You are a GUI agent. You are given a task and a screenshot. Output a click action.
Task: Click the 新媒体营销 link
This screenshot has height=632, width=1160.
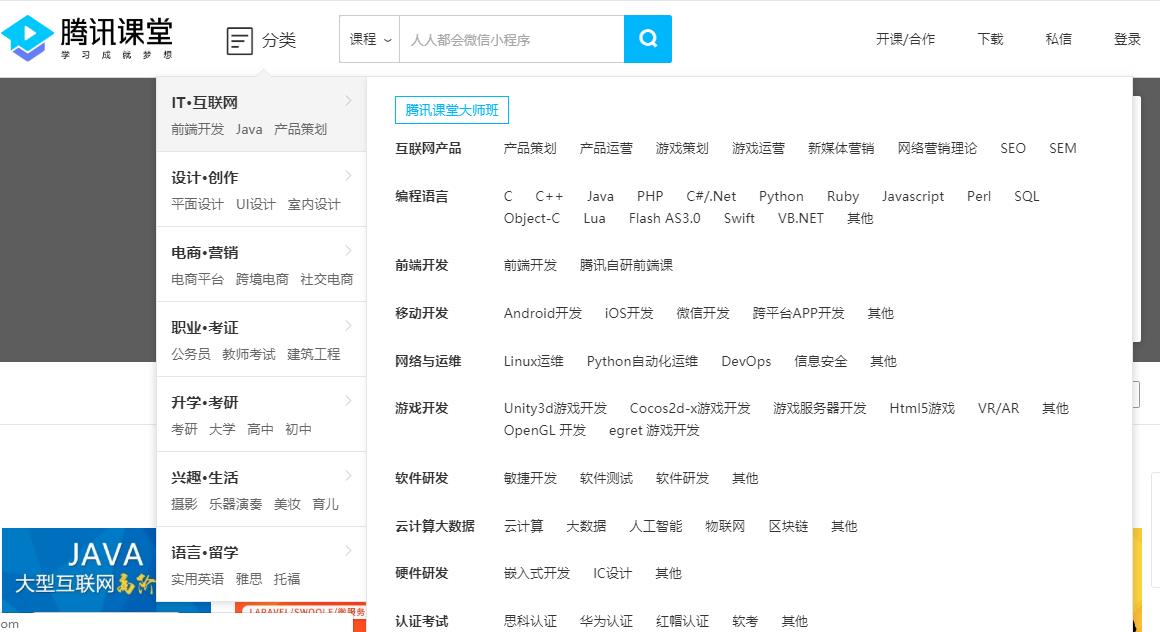(x=840, y=148)
